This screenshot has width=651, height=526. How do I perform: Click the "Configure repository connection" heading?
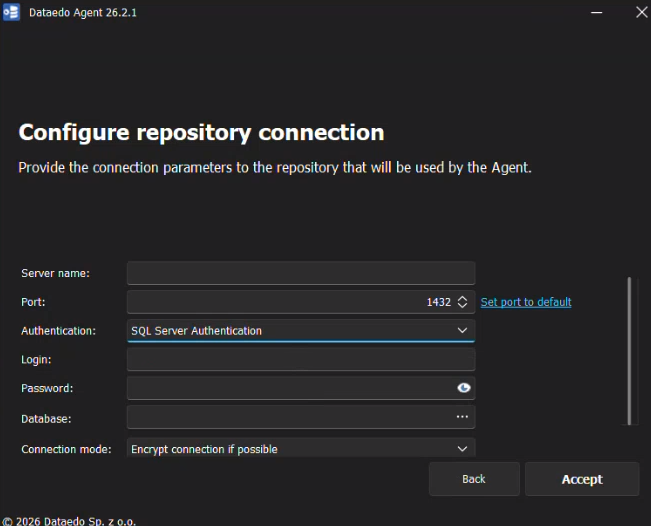pyautogui.click(x=201, y=133)
